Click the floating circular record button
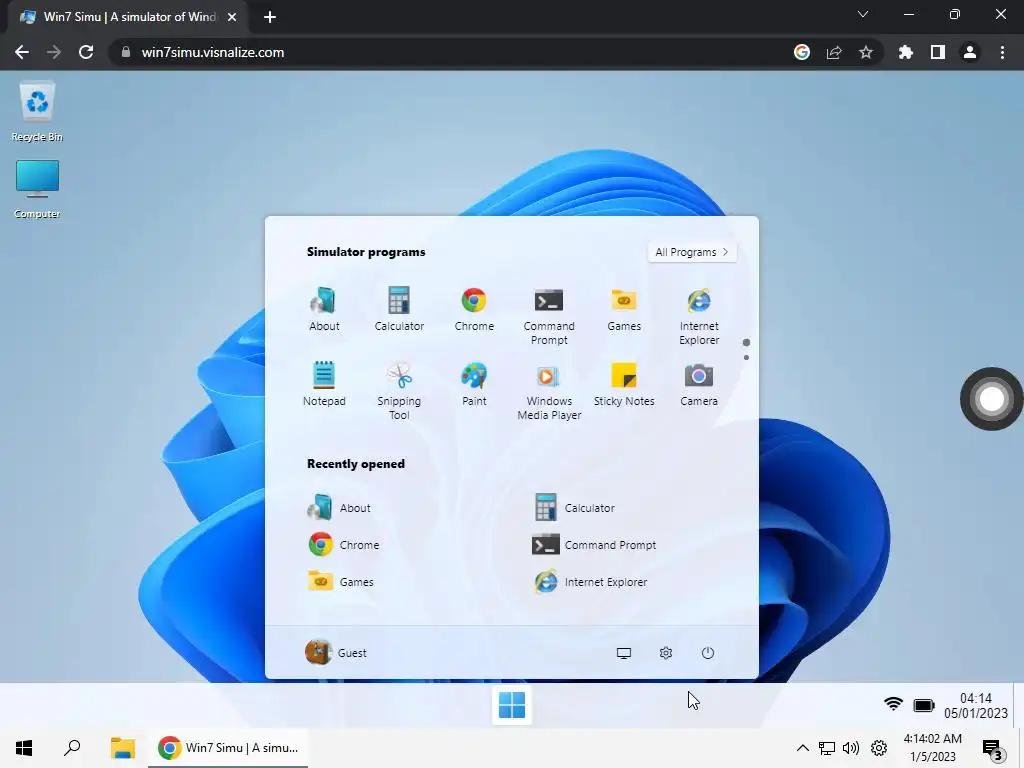 point(991,398)
